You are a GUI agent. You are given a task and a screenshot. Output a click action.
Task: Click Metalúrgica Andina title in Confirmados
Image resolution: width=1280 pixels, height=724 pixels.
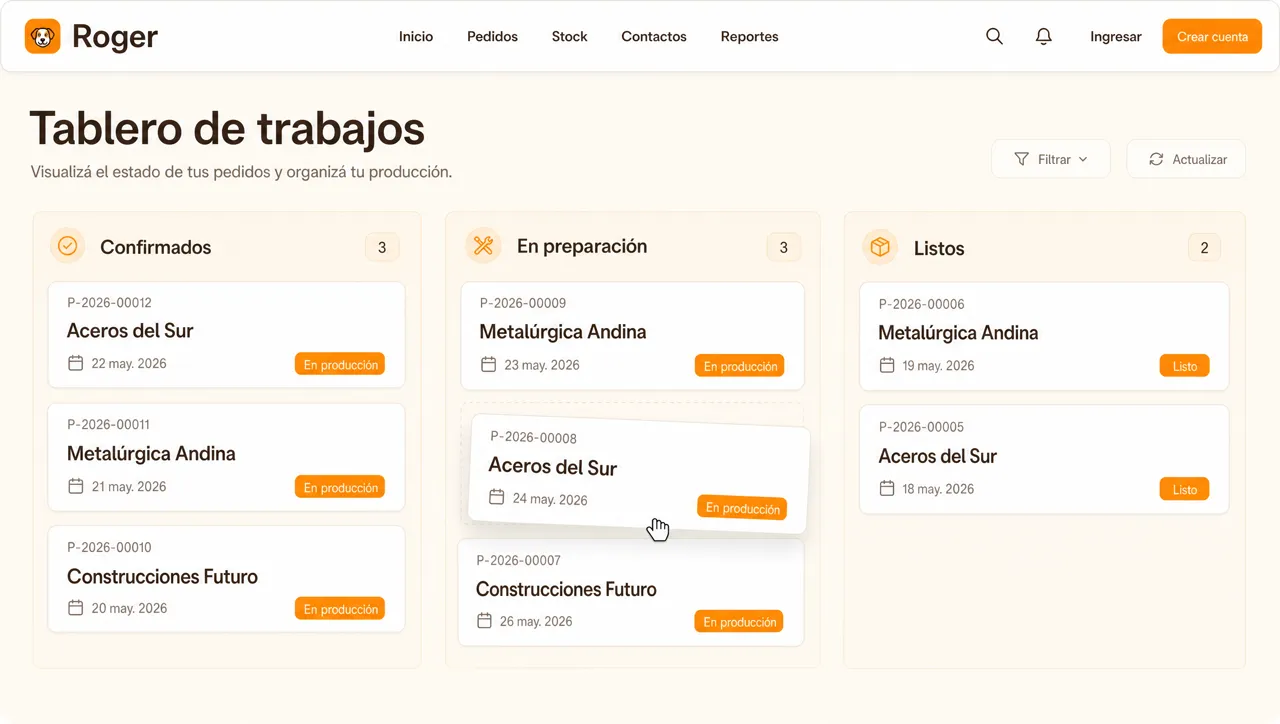(151, 454)
